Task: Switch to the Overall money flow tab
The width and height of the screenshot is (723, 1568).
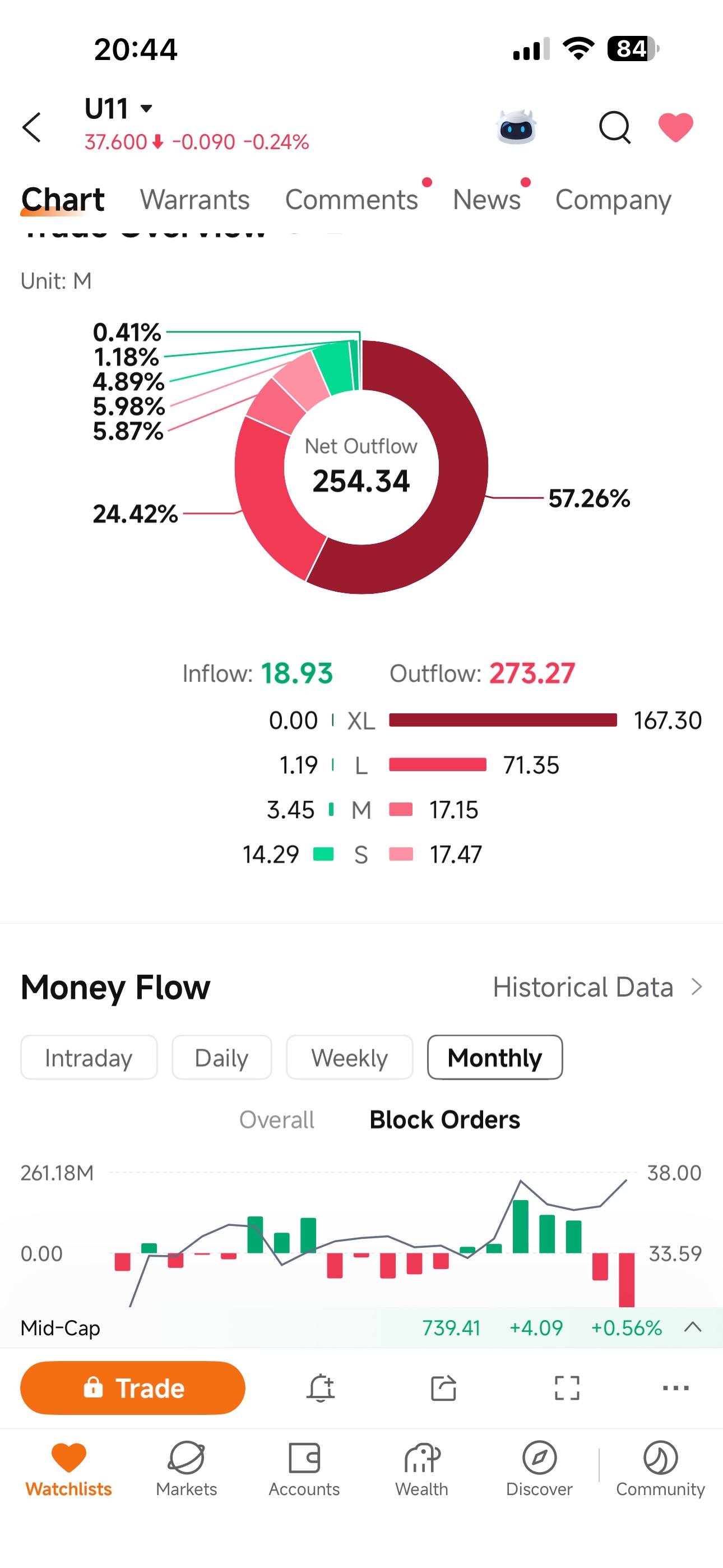Action: point(277,1119)
